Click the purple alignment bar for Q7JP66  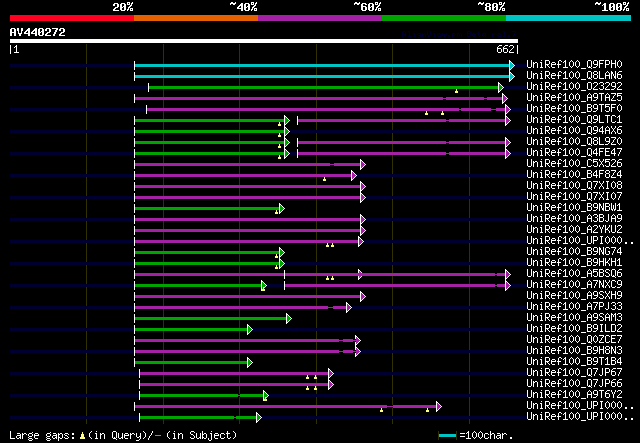coord(234,385)
